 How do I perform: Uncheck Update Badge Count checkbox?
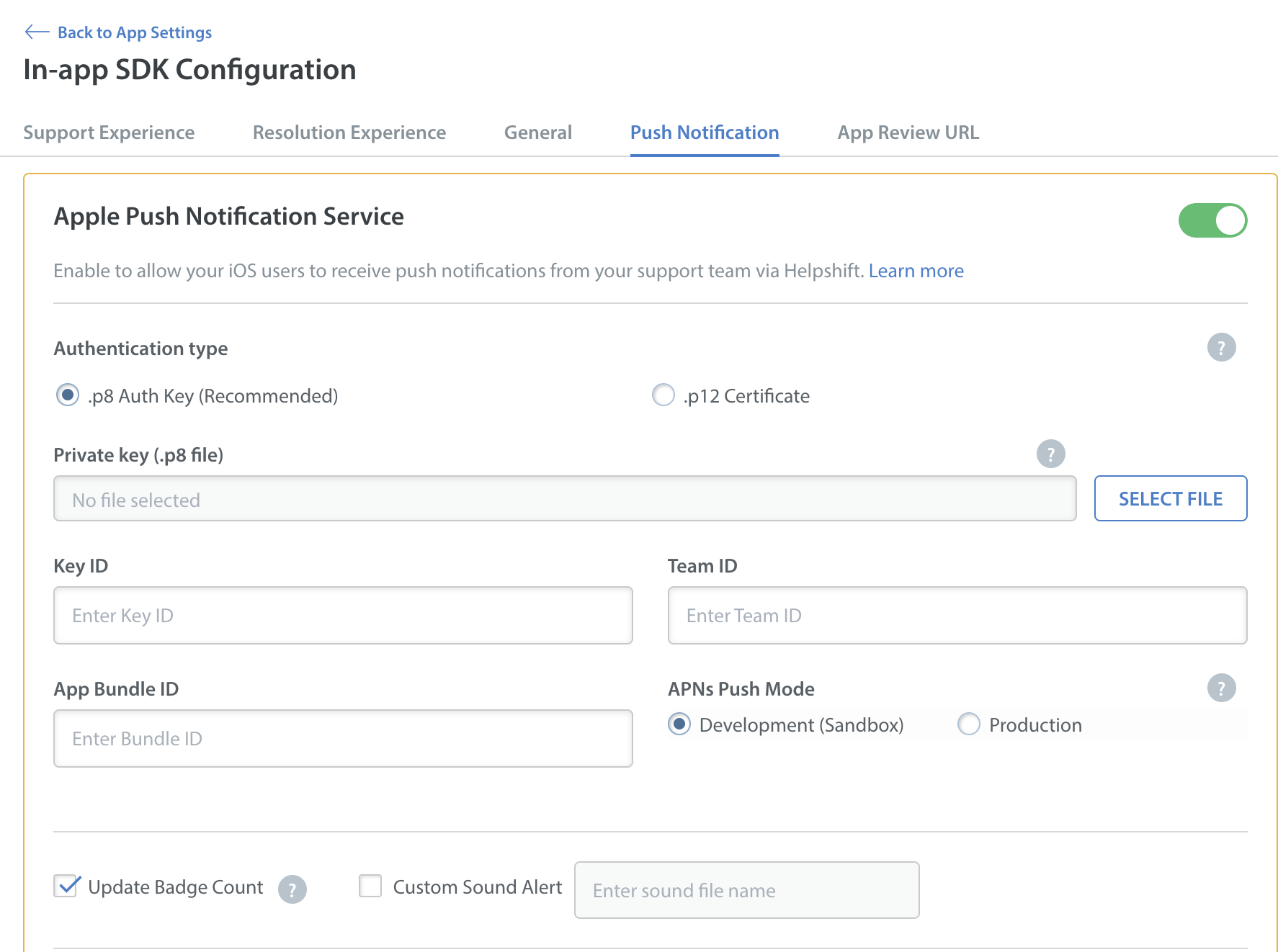coord(66,886)
